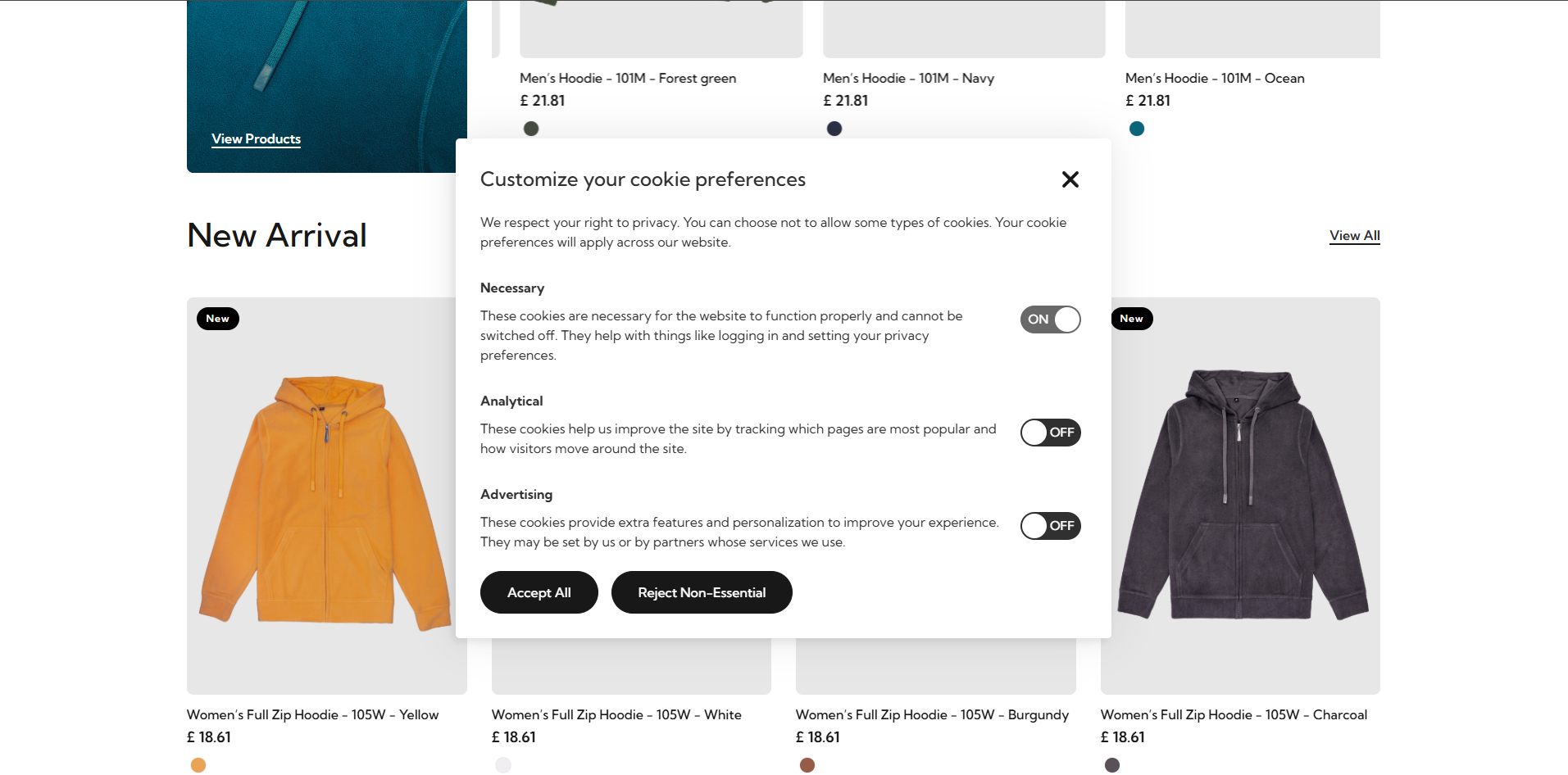Toggle the Necessary cookies switch
Viewport: 1568px width, 775px height.
coord(1050,320)
